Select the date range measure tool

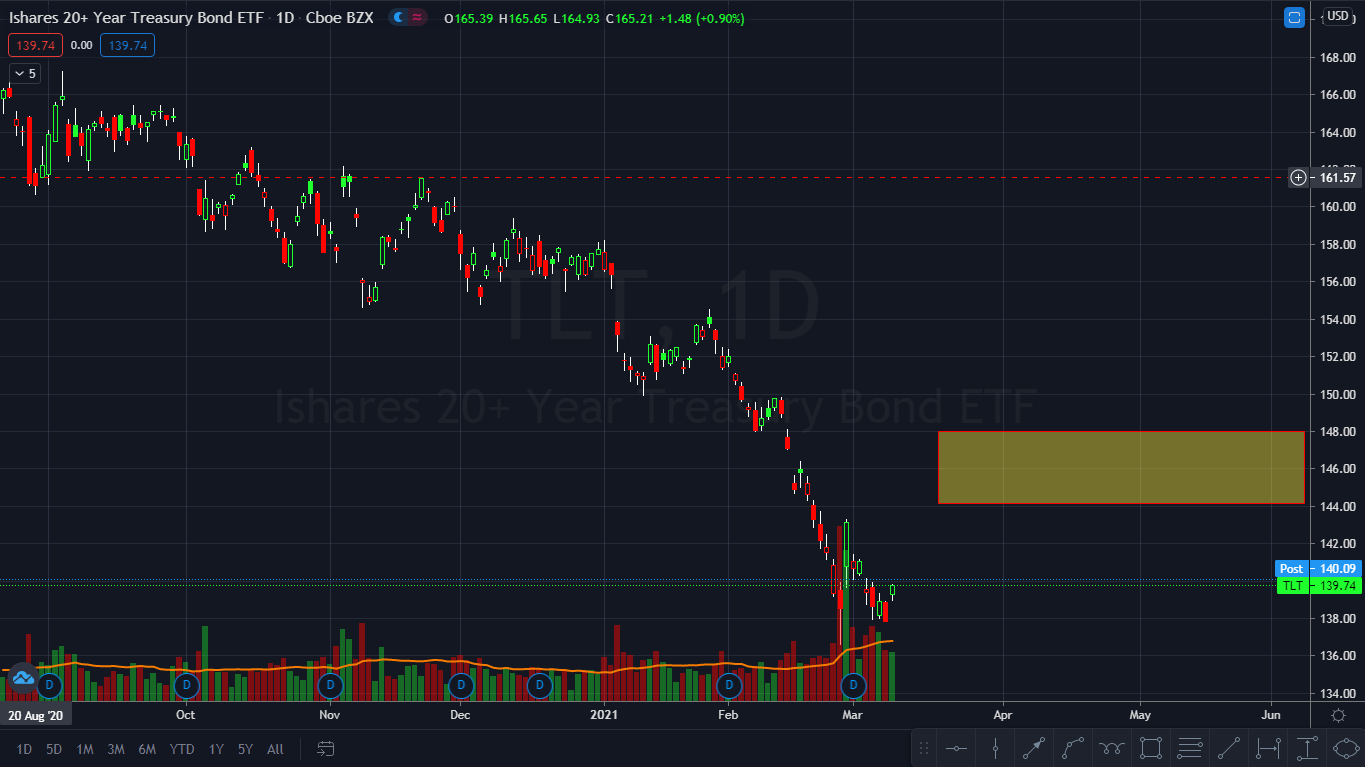point(1268,748)
